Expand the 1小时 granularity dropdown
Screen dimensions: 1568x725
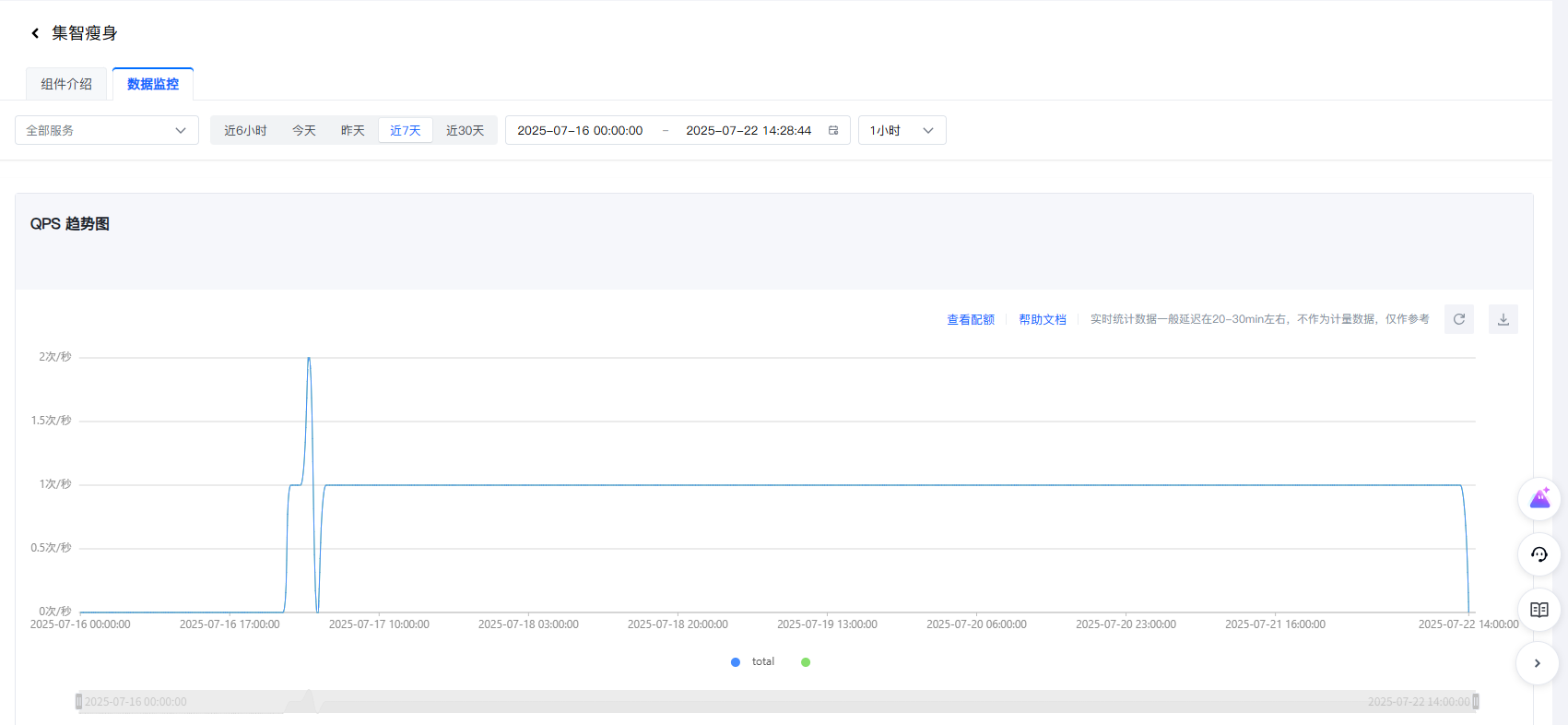(902, 130)
